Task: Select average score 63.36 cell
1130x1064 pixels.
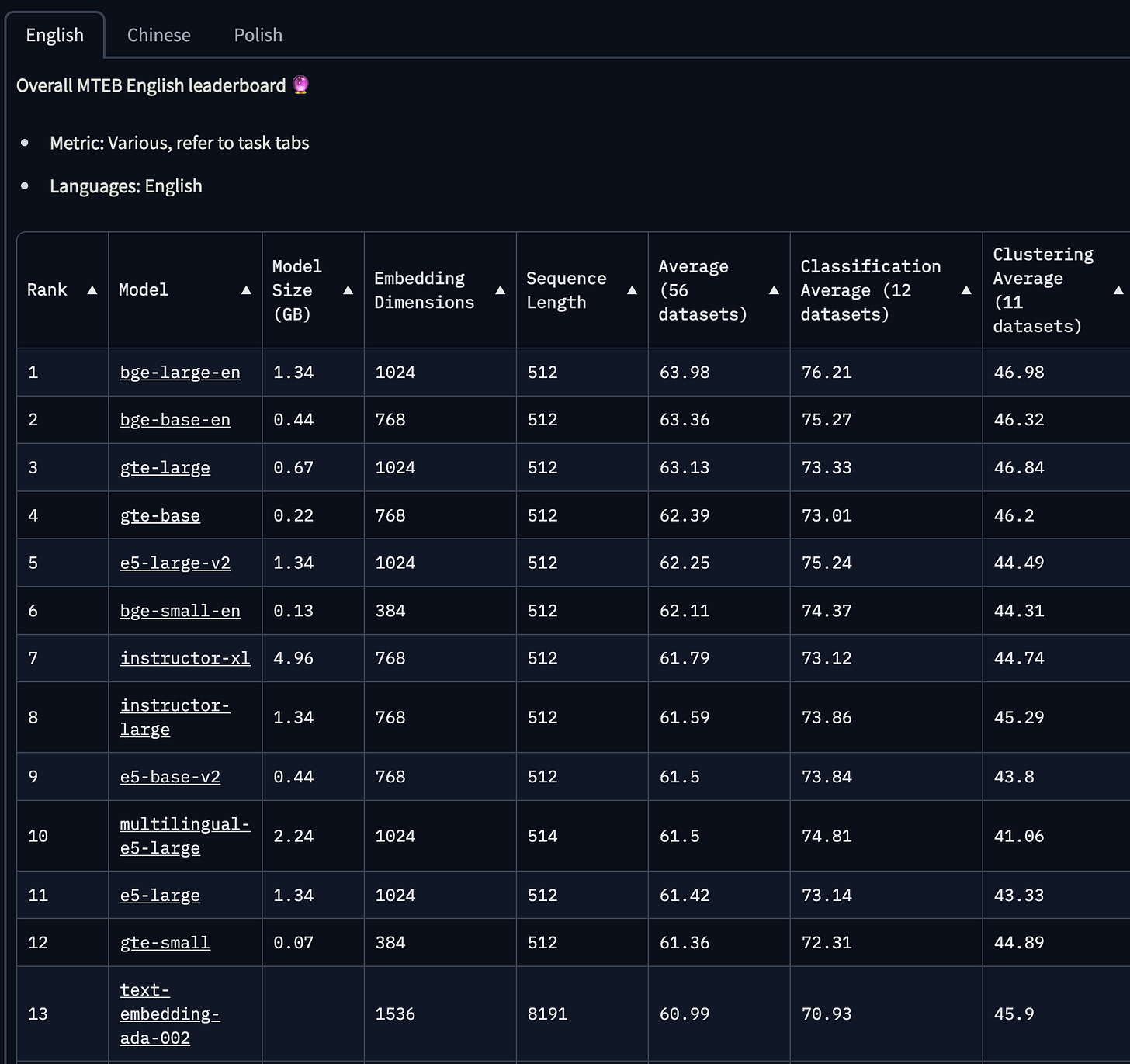Action: point(719,420)
